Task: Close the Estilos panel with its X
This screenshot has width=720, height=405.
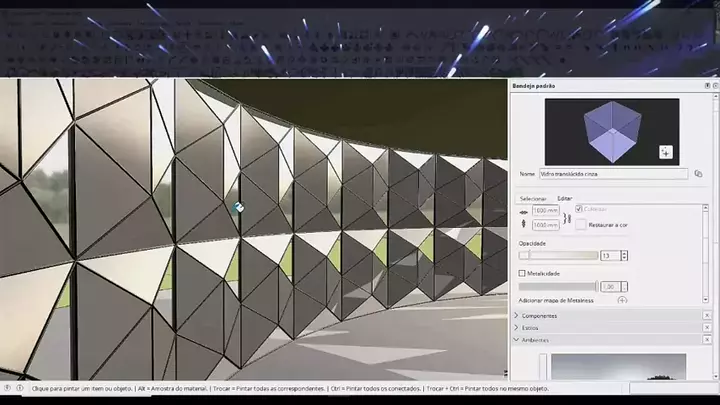Action: pyautogui.click(x=706, y=327)
